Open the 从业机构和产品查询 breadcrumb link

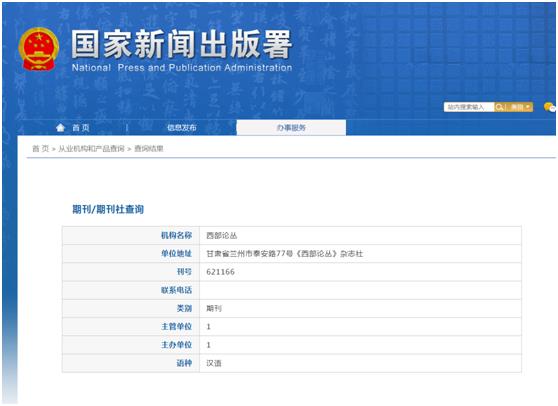coord(91,149)
